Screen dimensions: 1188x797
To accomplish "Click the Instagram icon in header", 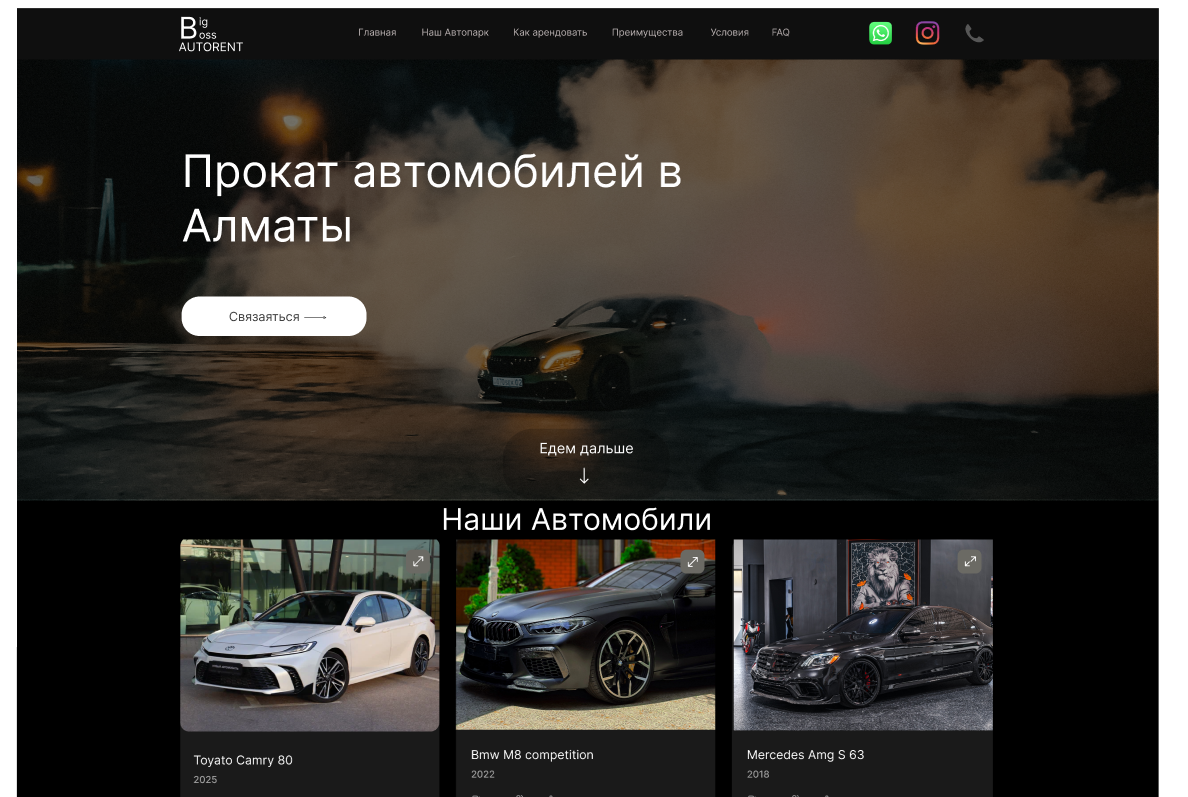I will tap(927, 33).
